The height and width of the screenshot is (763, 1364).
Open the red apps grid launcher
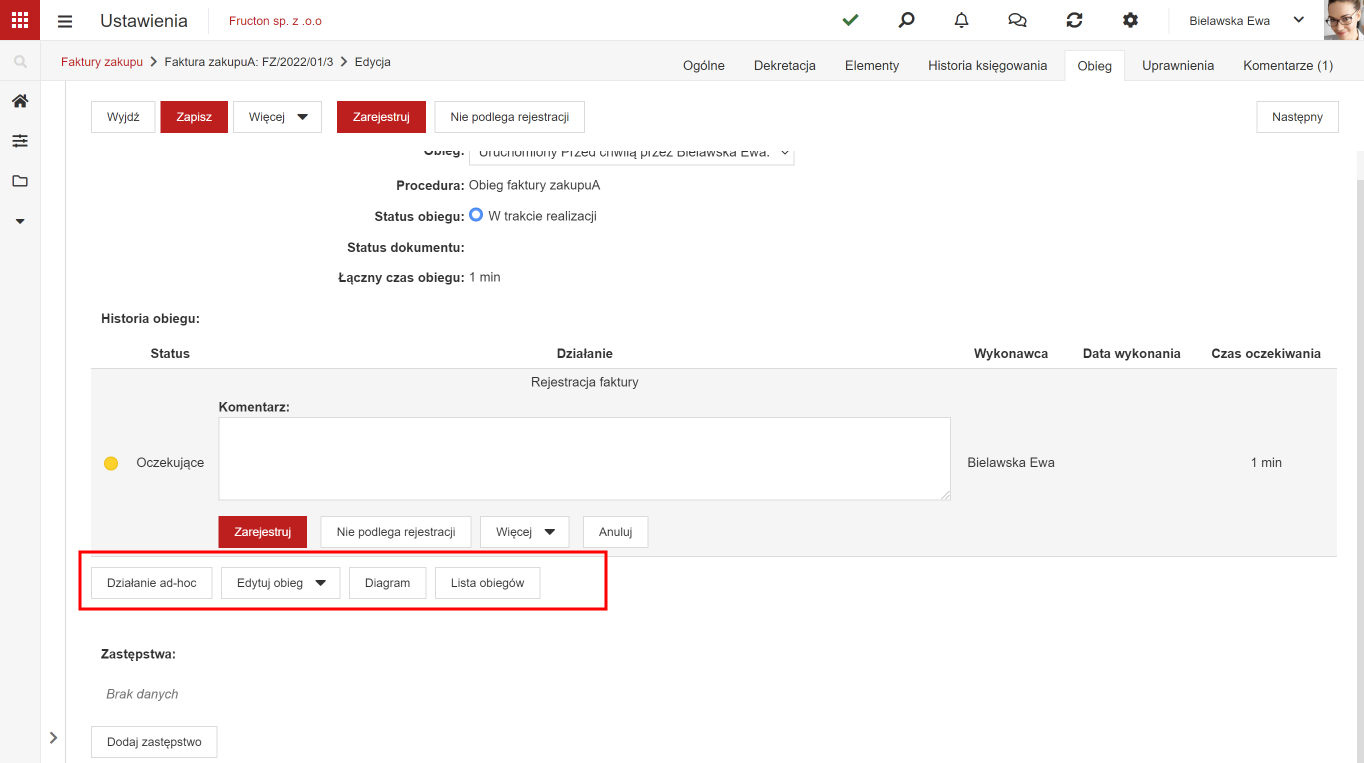pyautogui.click(x=20, y=20)
